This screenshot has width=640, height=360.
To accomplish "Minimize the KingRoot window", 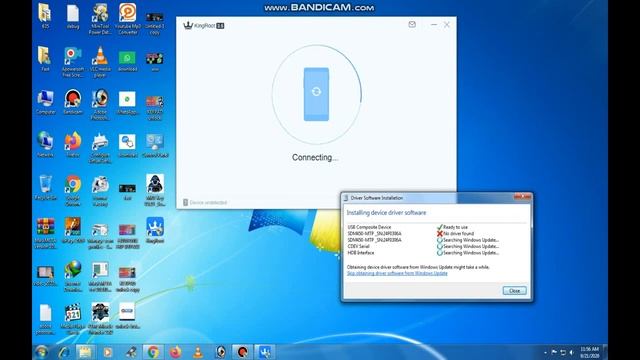I will [x=433, y=25].
